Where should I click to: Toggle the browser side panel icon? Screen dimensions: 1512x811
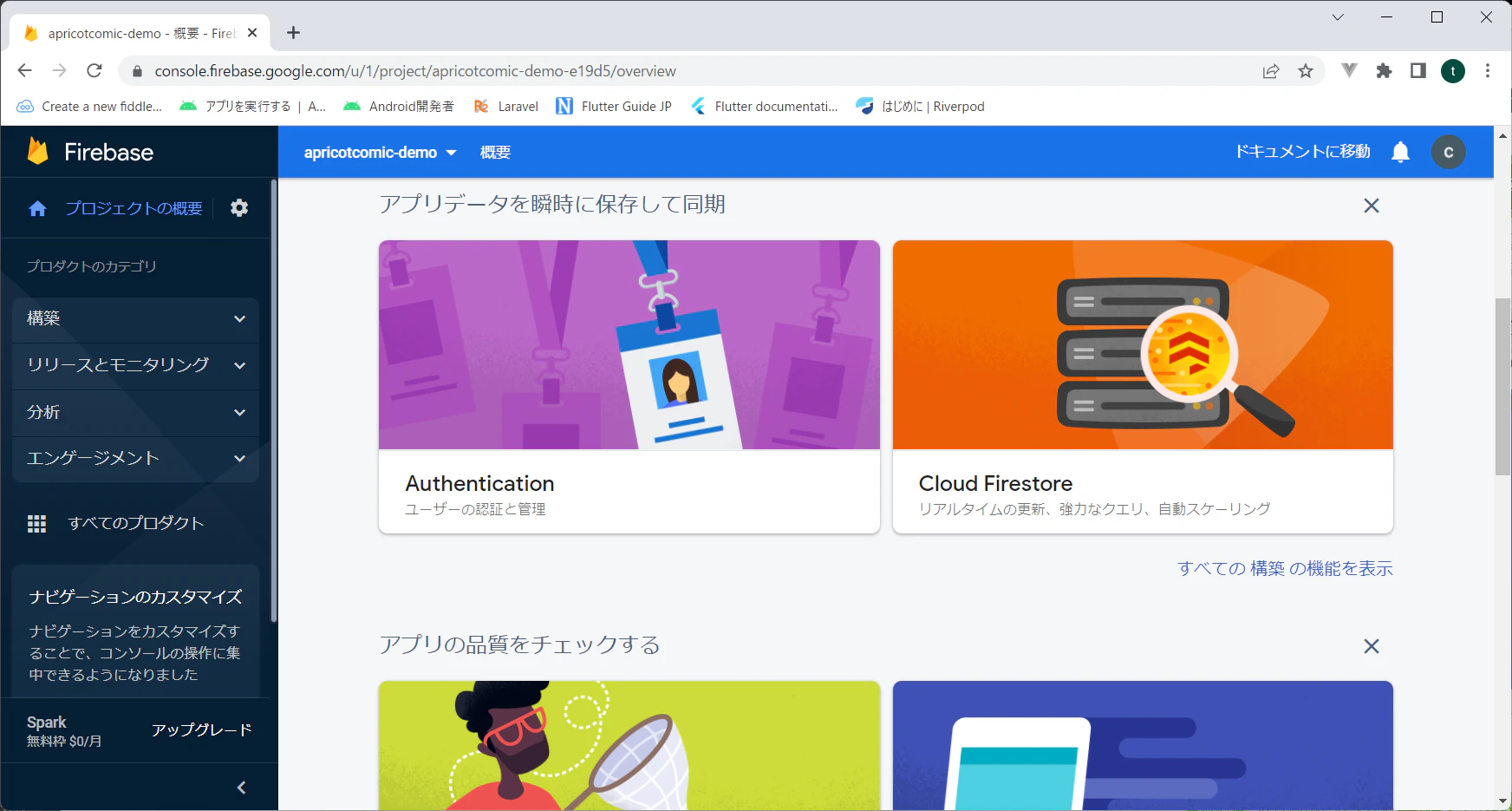[1418, 71]
